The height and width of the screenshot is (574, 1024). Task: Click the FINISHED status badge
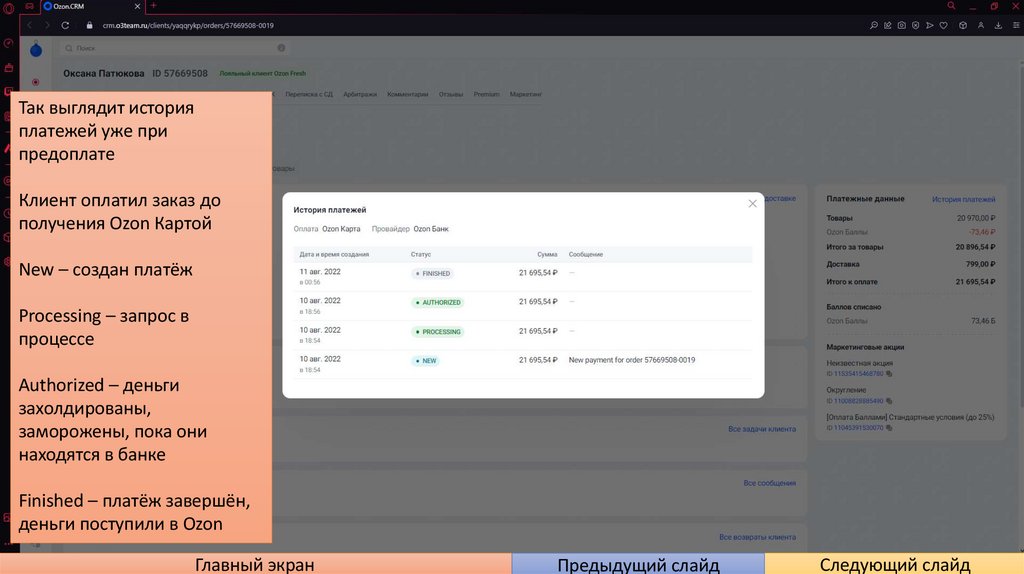432,274
